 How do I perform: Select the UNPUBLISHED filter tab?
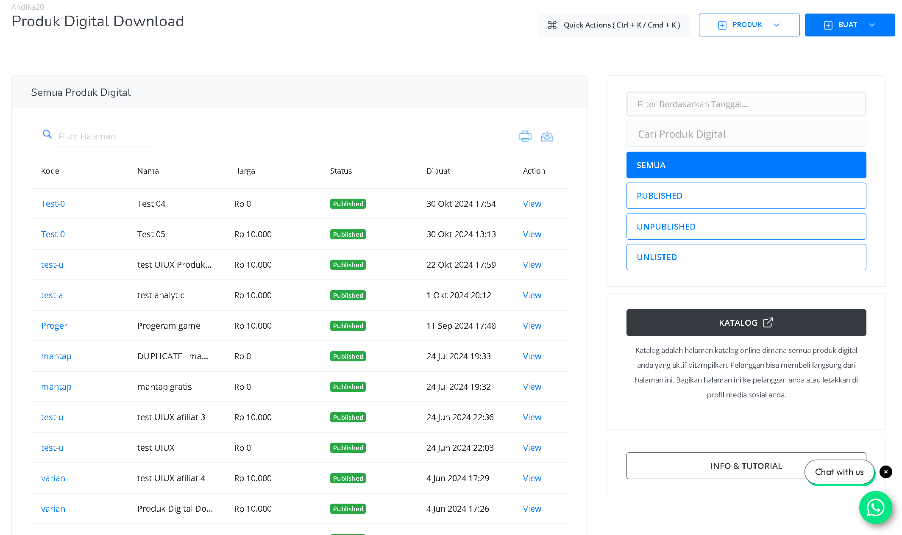(746, 227)
